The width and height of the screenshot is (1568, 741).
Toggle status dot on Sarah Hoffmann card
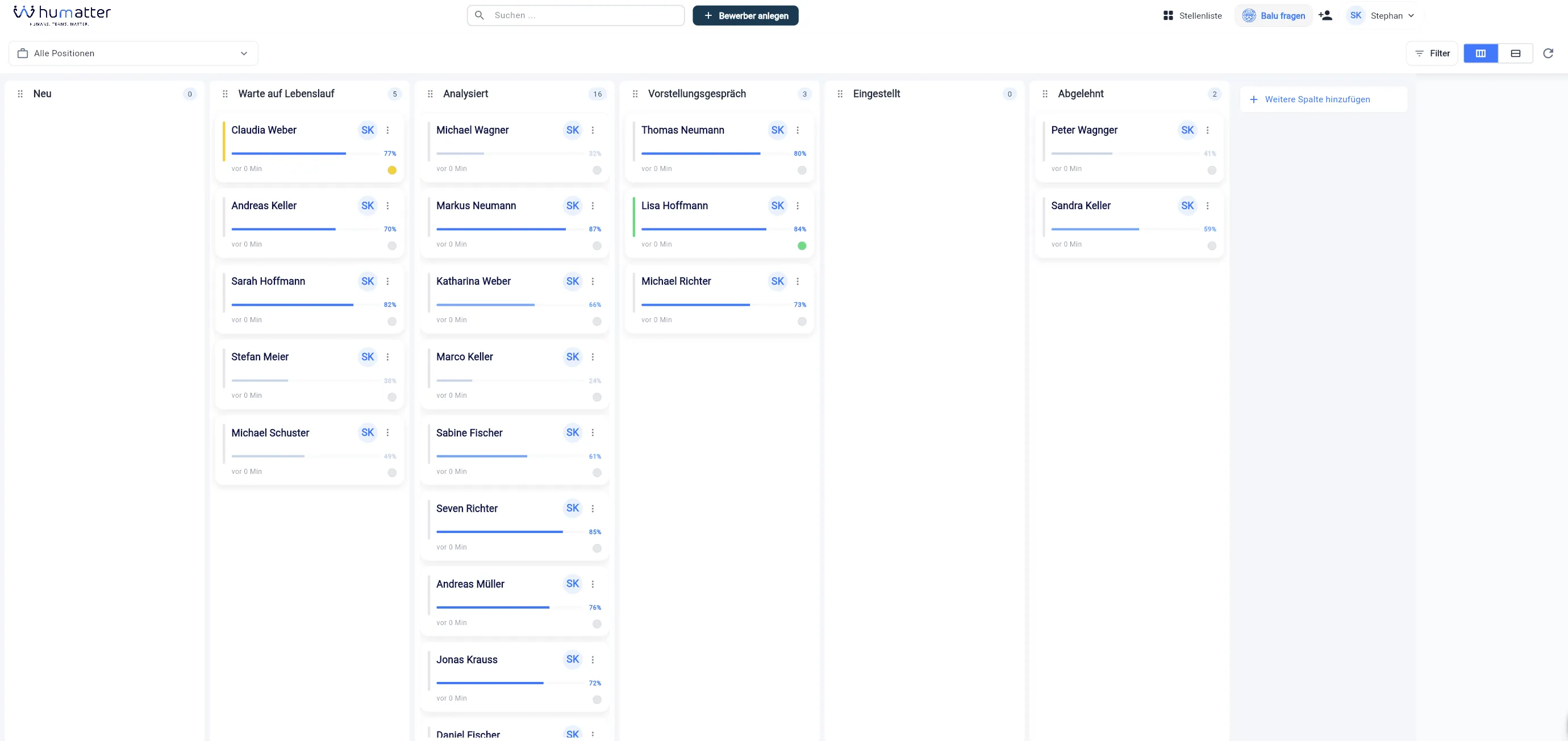click(392, 322)
